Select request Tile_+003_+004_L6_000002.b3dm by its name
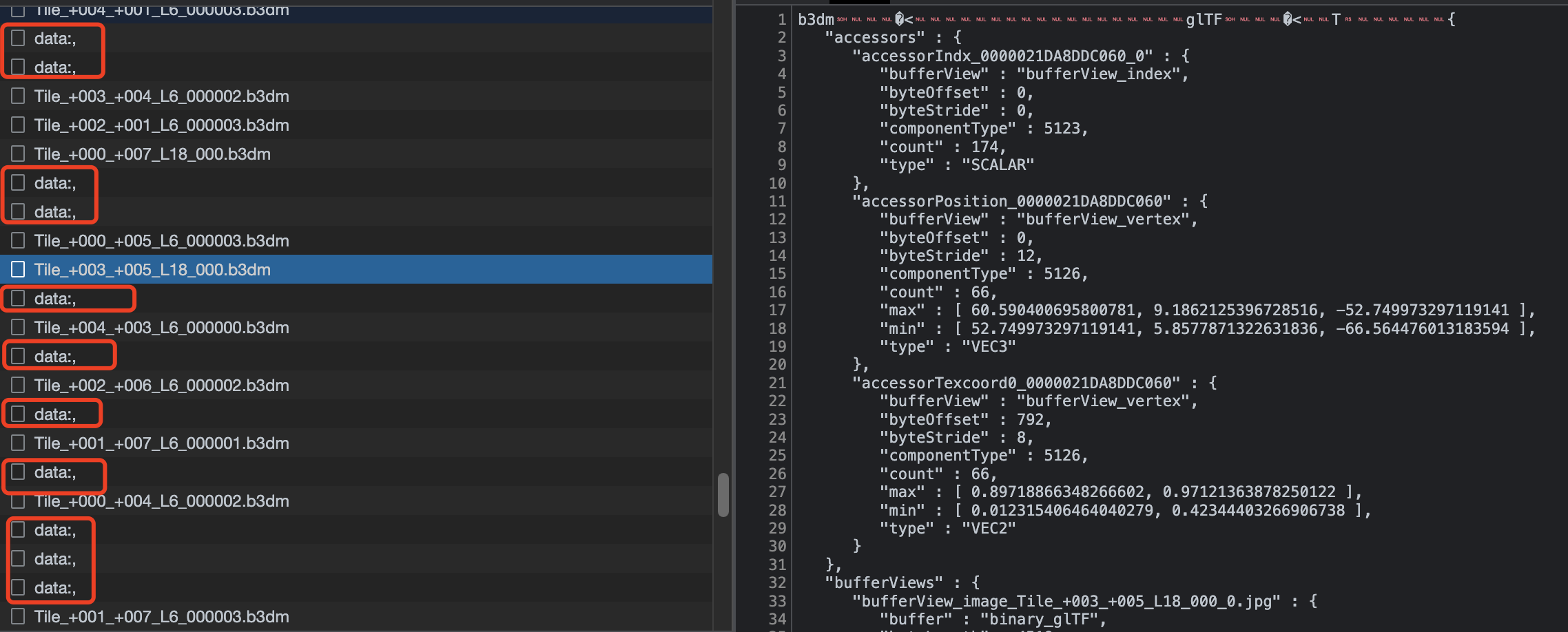This screenshot has height=632, width=1568. [x=162, y=96]
